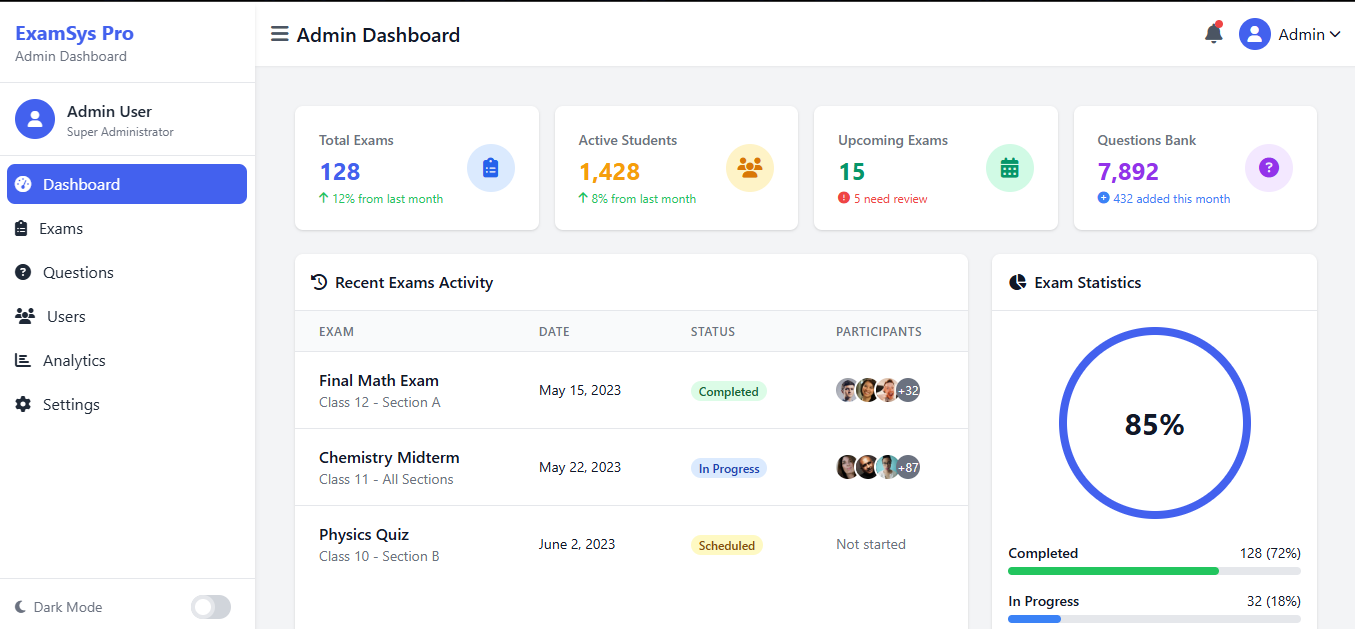Screen dimensions: 1355x629
Task: Open the Final Math Exam row title
Action: (x=379, y=380)
